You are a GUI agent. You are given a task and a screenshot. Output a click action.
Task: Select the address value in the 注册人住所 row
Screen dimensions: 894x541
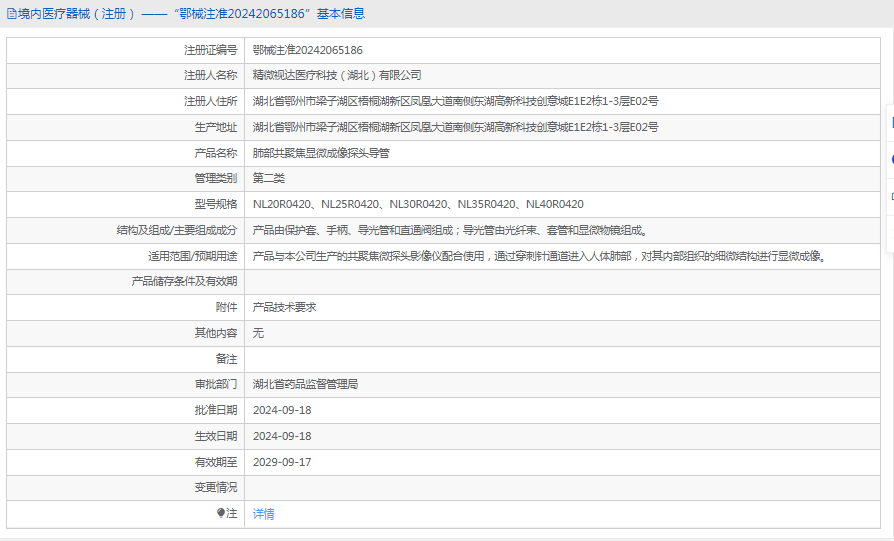coord(456,101)
